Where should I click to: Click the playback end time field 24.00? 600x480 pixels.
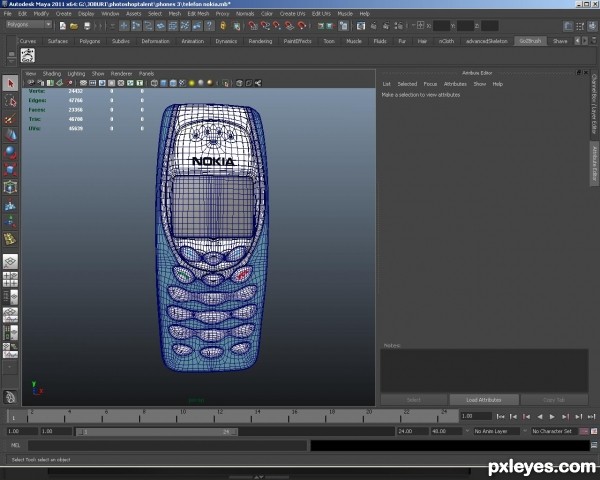tap(412, 431)
